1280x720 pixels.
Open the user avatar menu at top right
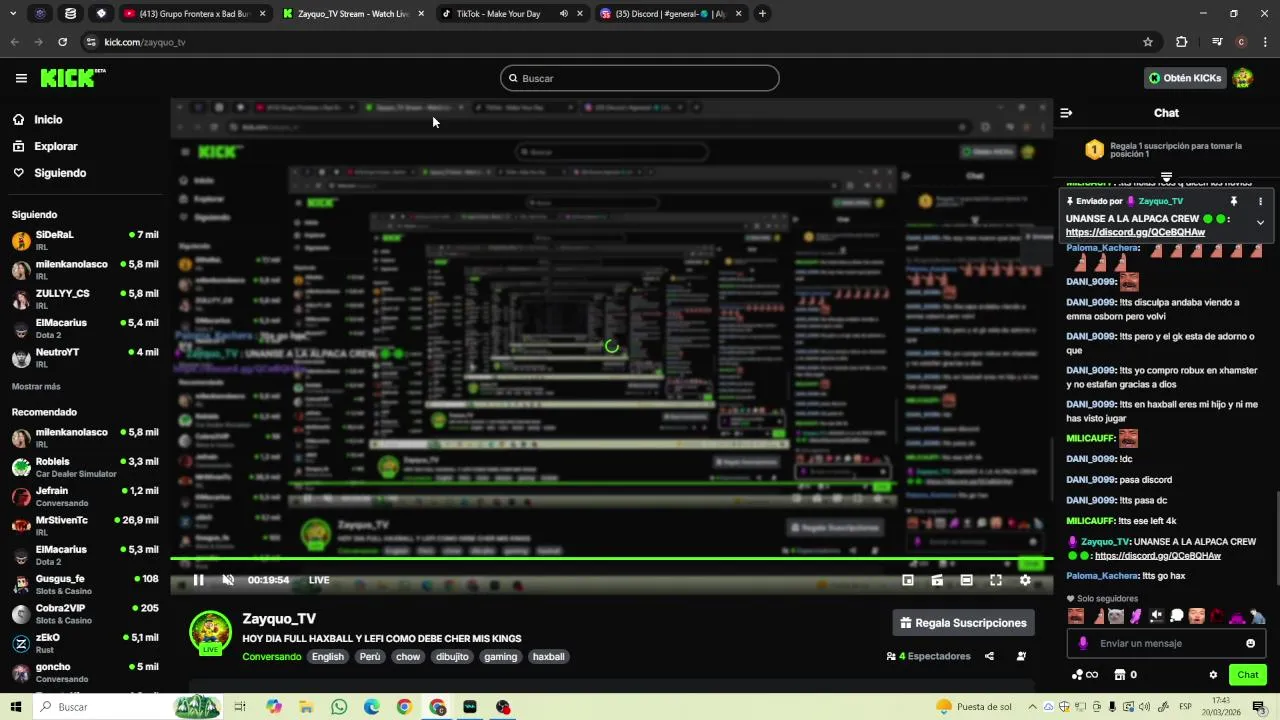coord(1243,78)
